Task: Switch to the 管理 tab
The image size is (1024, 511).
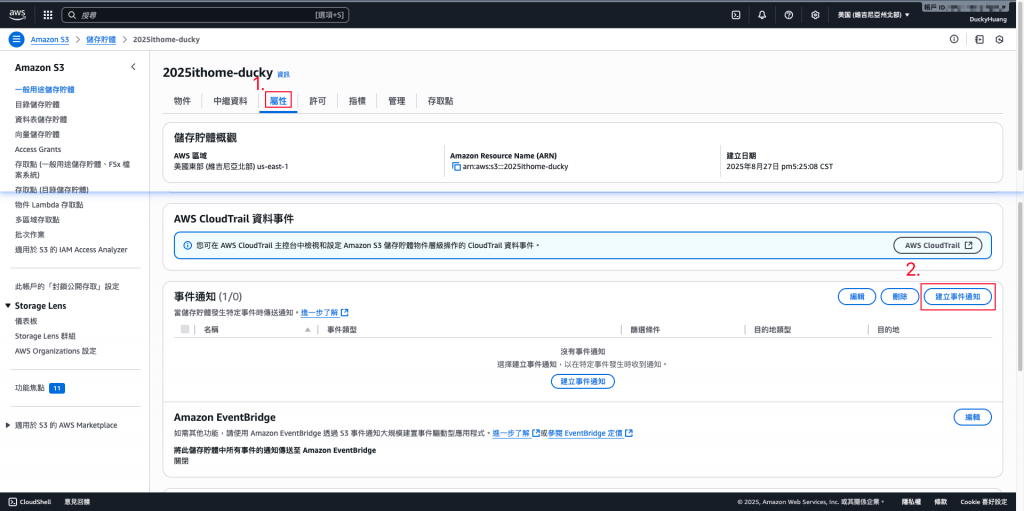Action: tap(396, 101)
